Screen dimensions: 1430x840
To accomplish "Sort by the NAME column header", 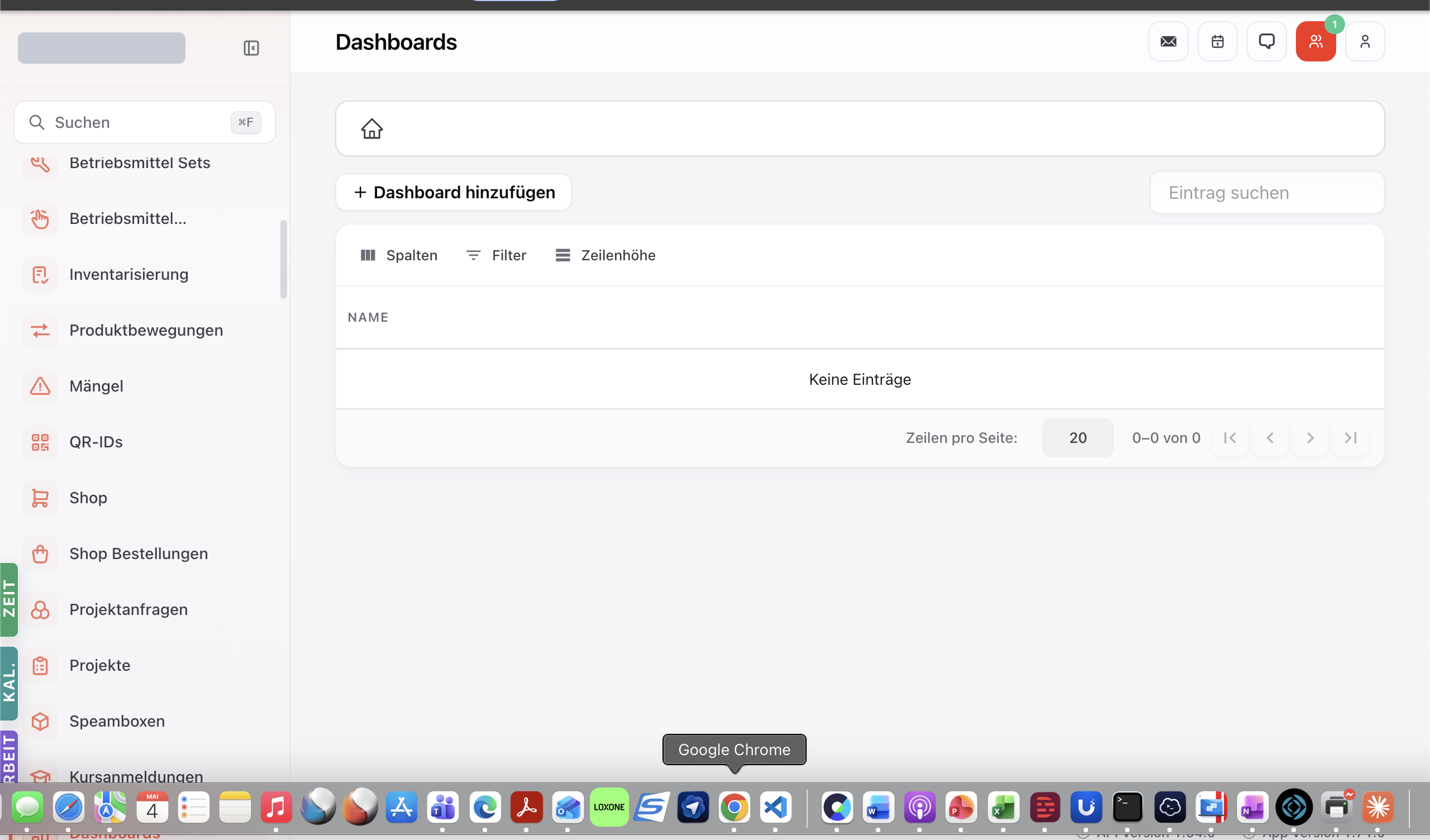I will click(x=368, y=317).
